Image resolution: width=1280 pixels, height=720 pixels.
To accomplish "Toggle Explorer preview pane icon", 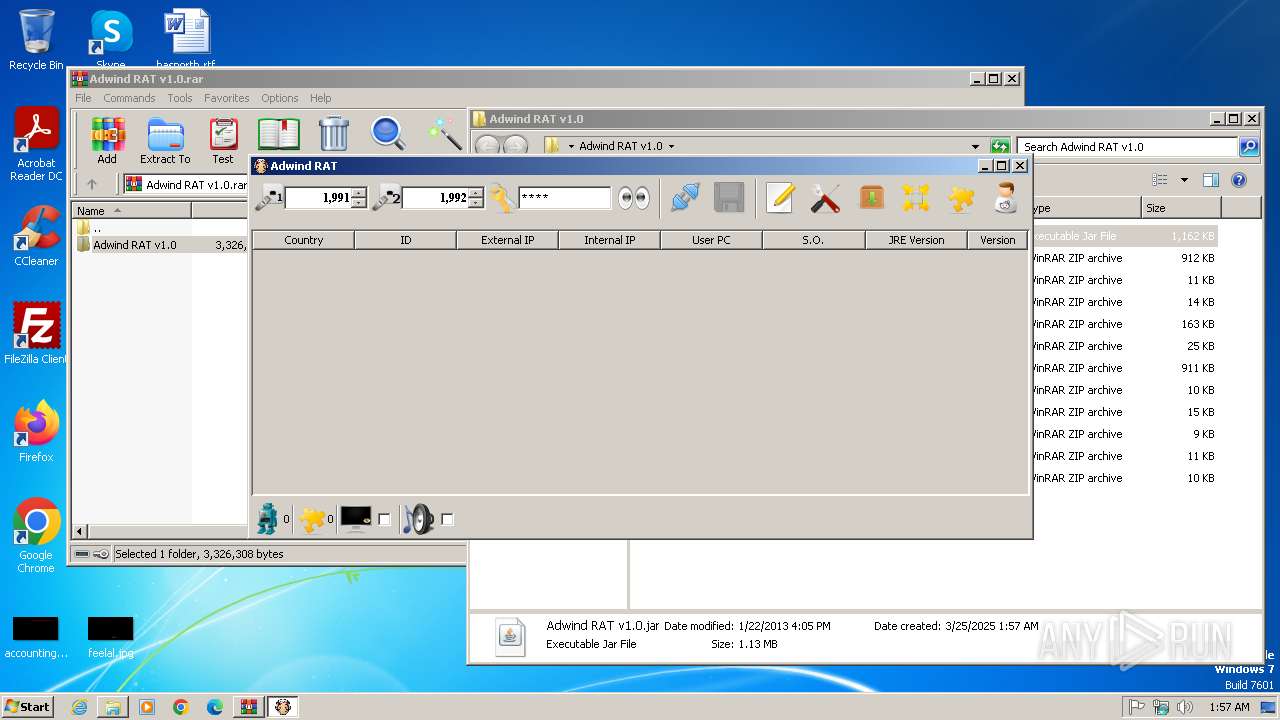I will tap(1211, 181).
